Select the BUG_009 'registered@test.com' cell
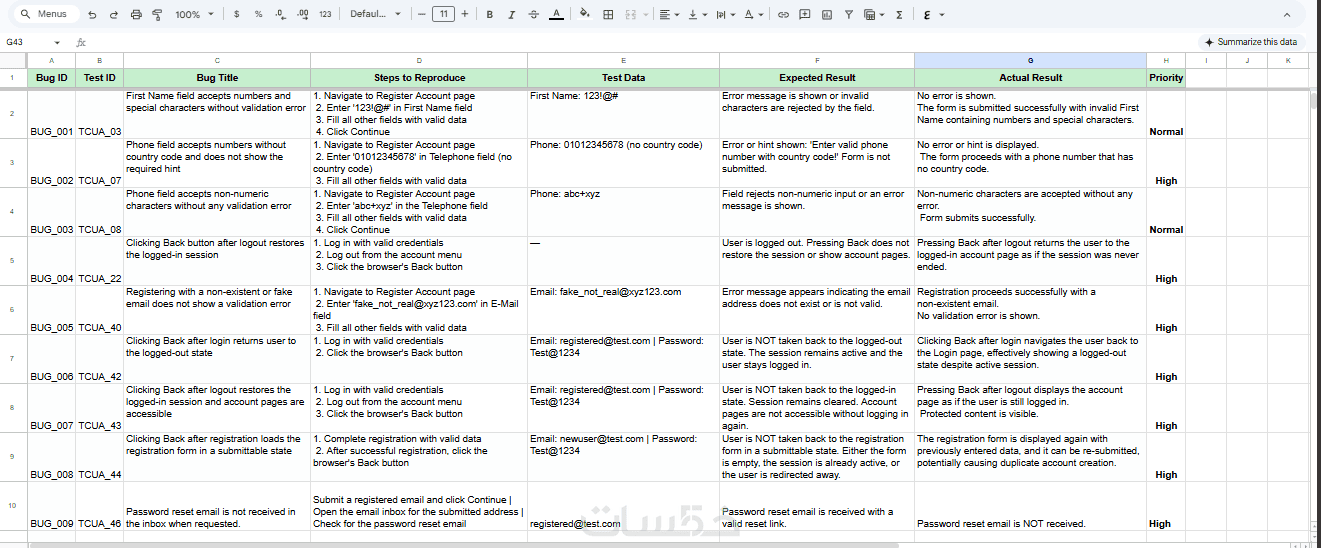The image size is (1321, 548). coord(623,506)
